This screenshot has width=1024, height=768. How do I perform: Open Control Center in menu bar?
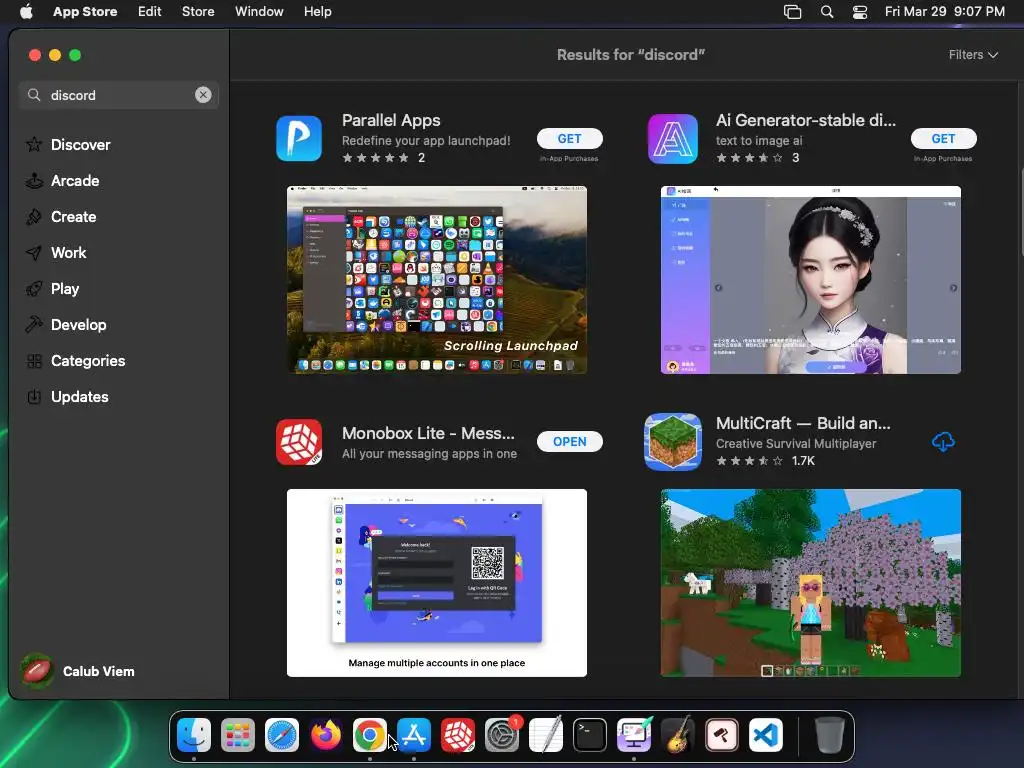[x=860, y=12]
